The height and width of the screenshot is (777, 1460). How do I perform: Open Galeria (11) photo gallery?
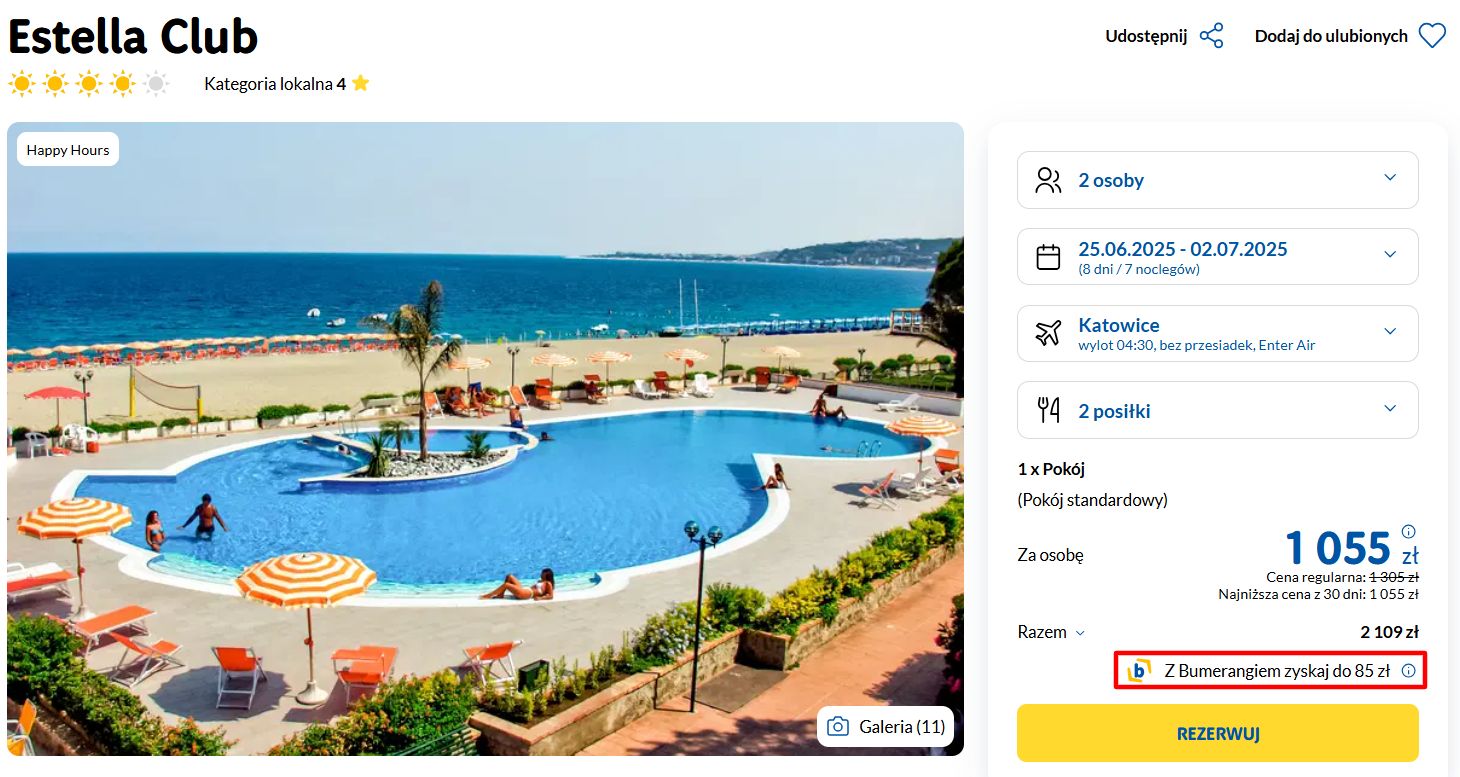(885, 727)
